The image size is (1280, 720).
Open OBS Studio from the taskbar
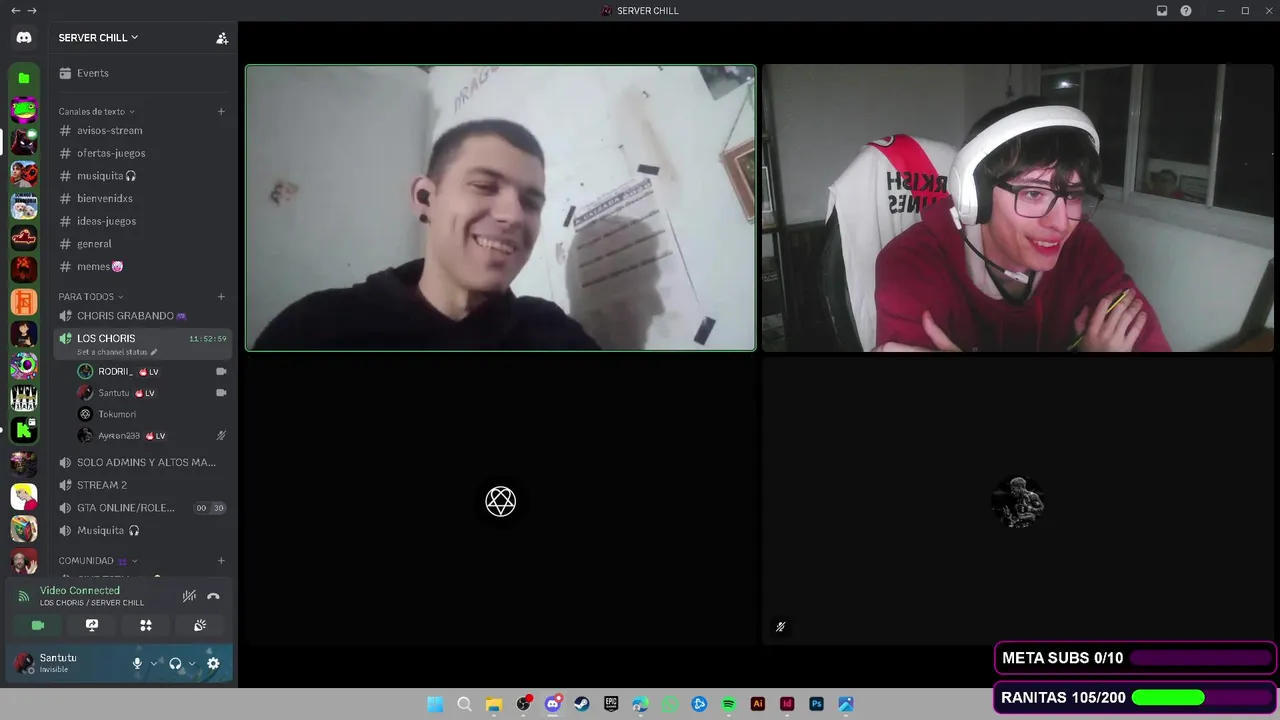(523, 704)
